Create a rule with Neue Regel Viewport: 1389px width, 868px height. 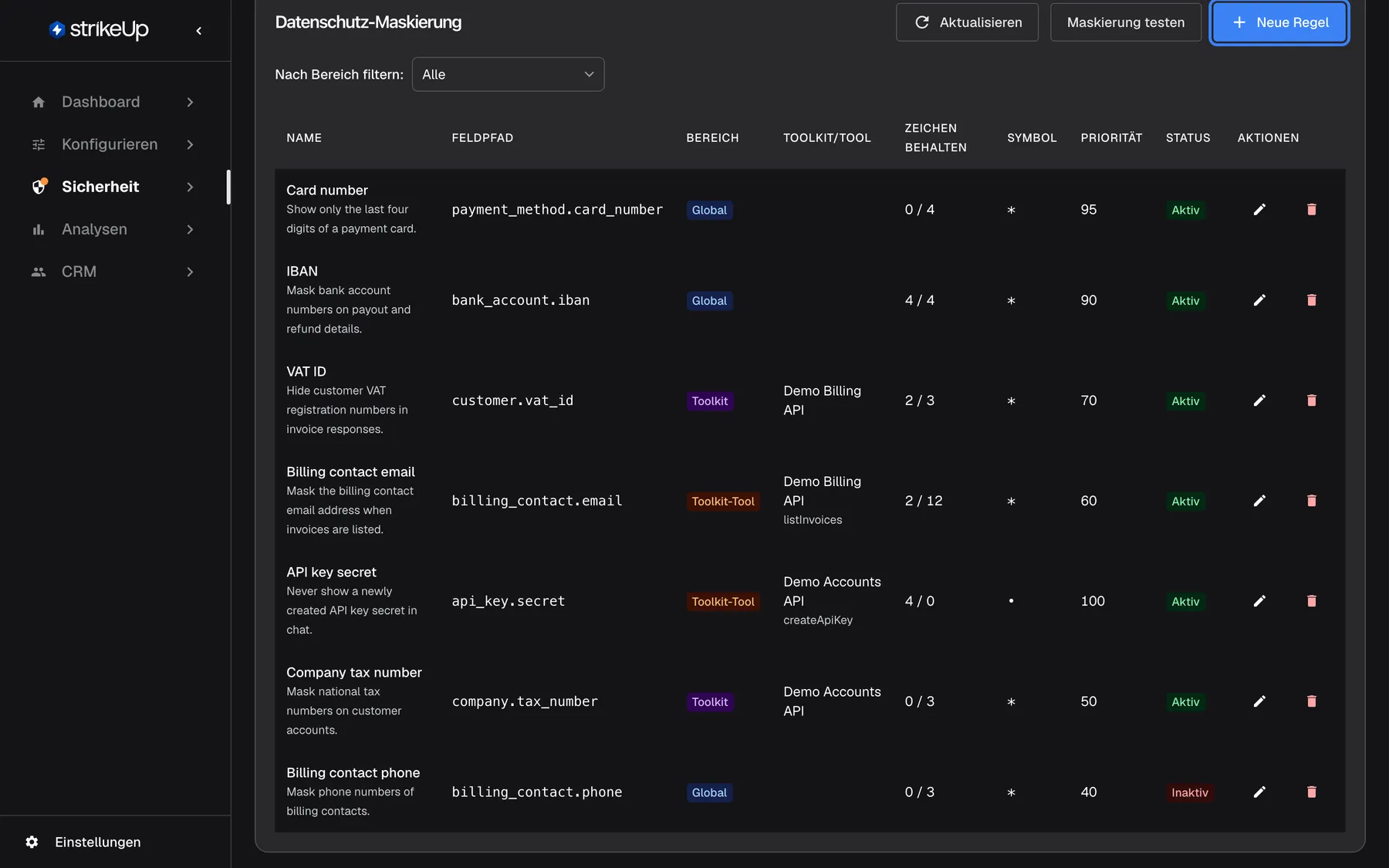(1279, 22)
